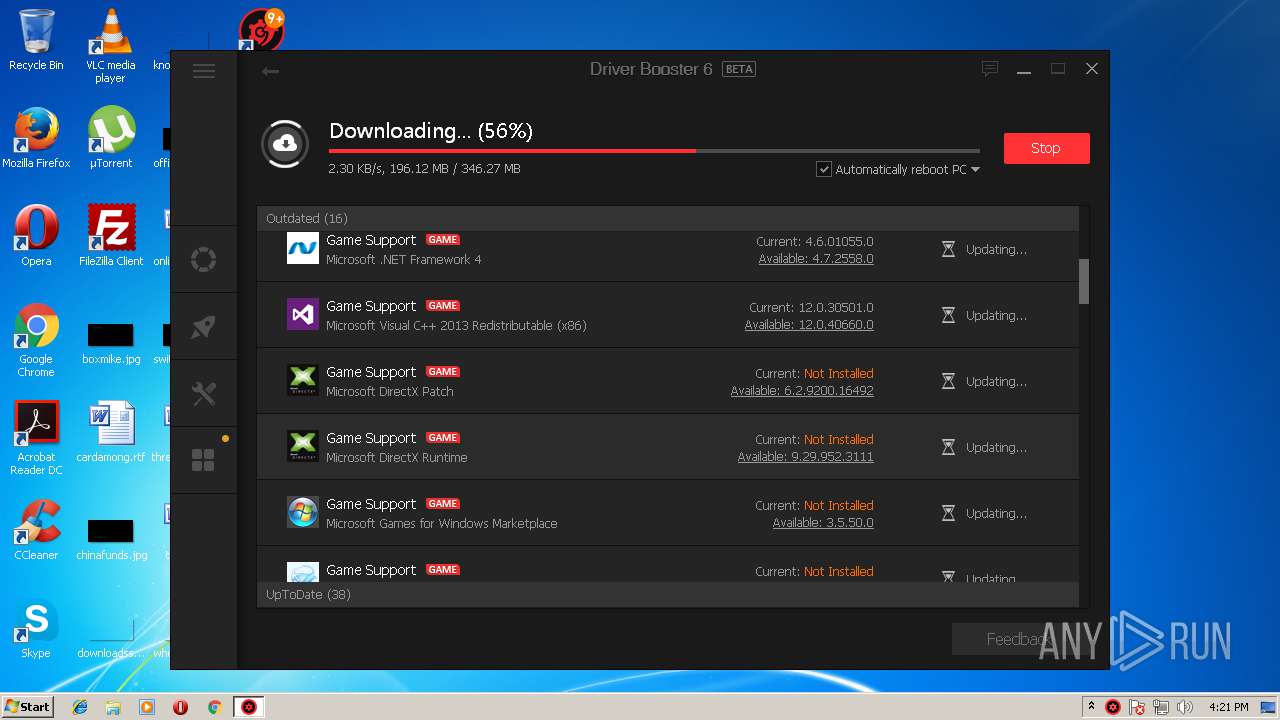Open the µTorrent desktop shortcut
1280x720 pixels.
coord(110,138)
